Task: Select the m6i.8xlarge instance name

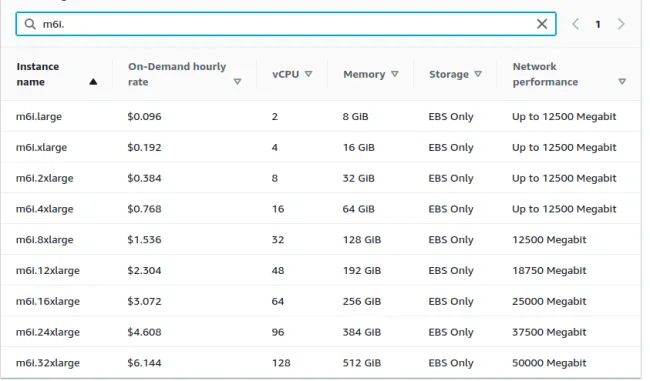Action: [44, 240]
